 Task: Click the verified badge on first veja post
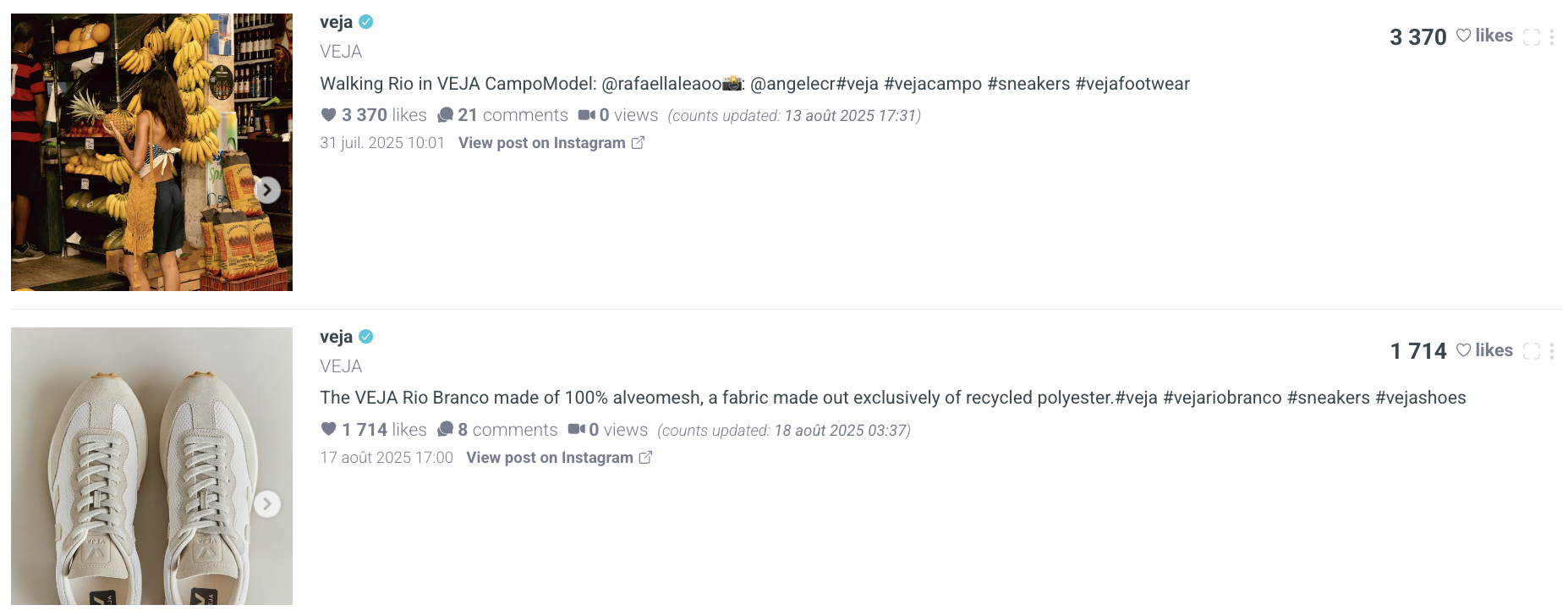click(x=366, y=22)
